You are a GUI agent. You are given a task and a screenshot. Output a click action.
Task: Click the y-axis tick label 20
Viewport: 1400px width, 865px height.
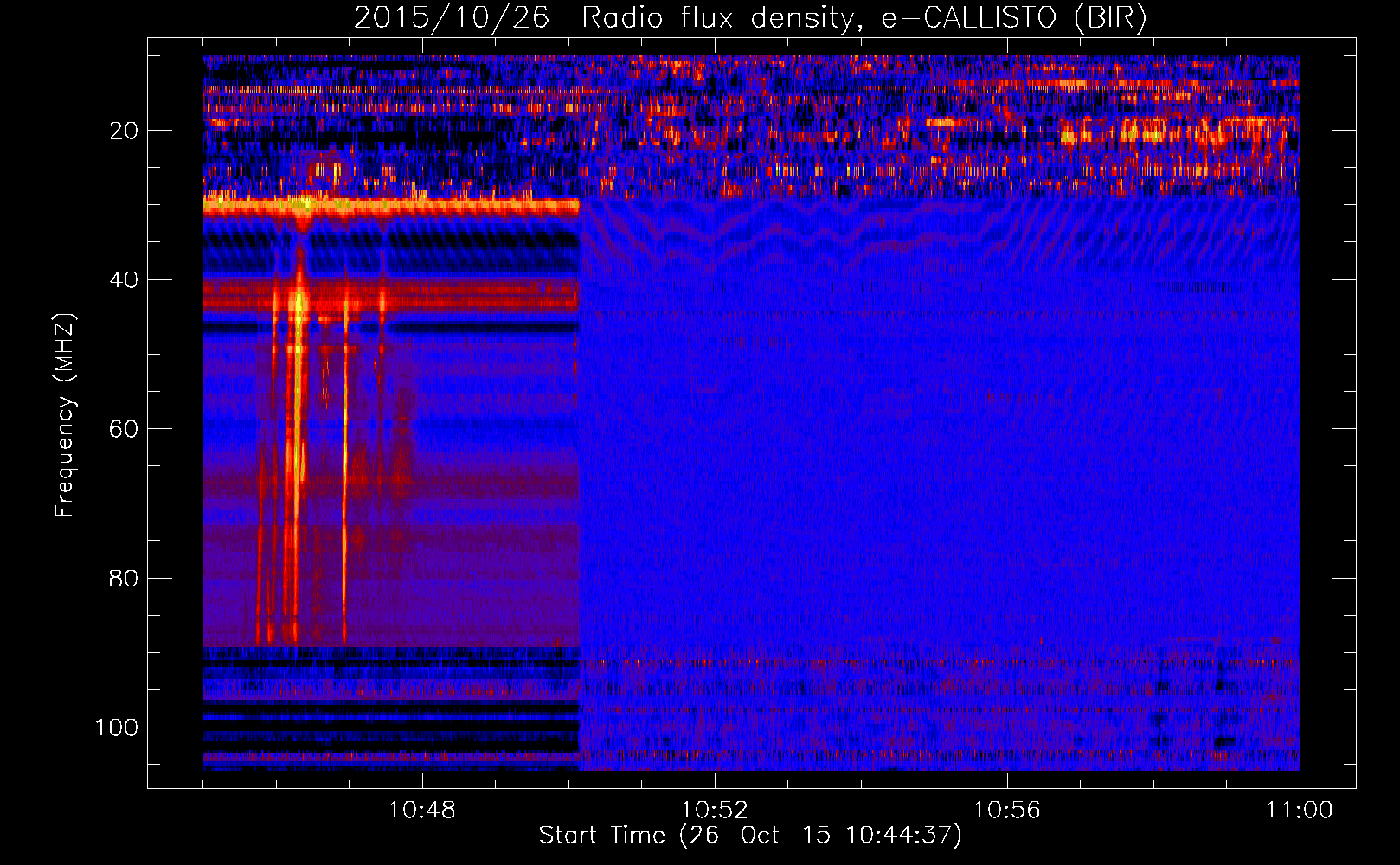124,131
